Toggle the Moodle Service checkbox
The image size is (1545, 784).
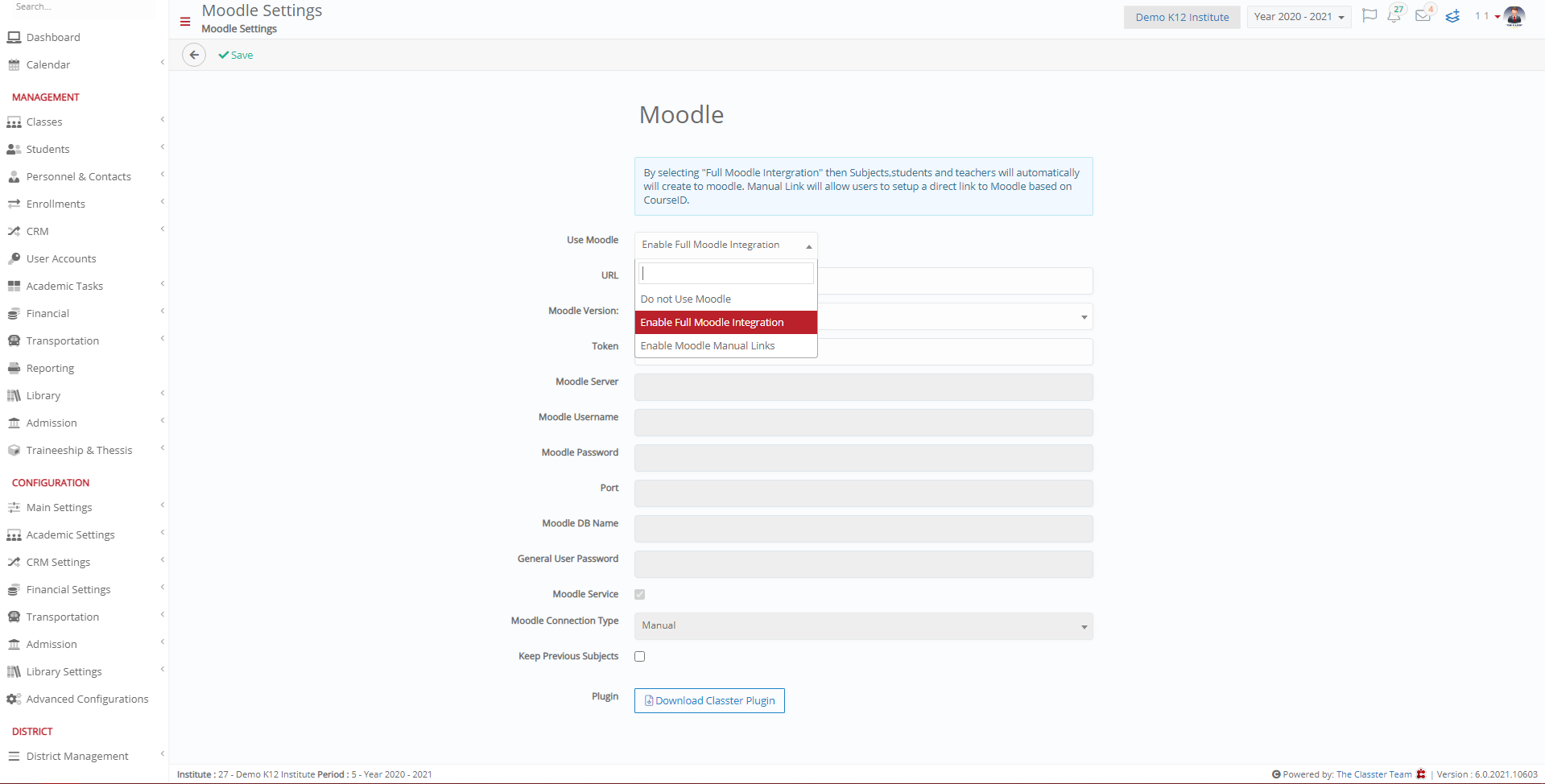pyautogui.click(x=640, y=595)
